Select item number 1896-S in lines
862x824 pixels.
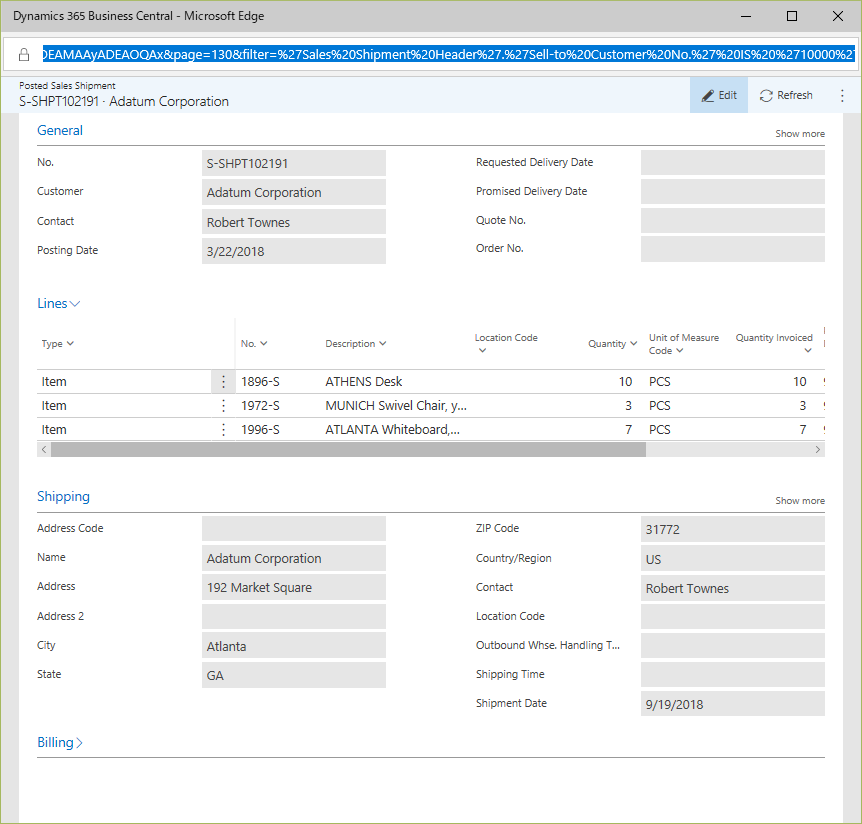point(260,381)
